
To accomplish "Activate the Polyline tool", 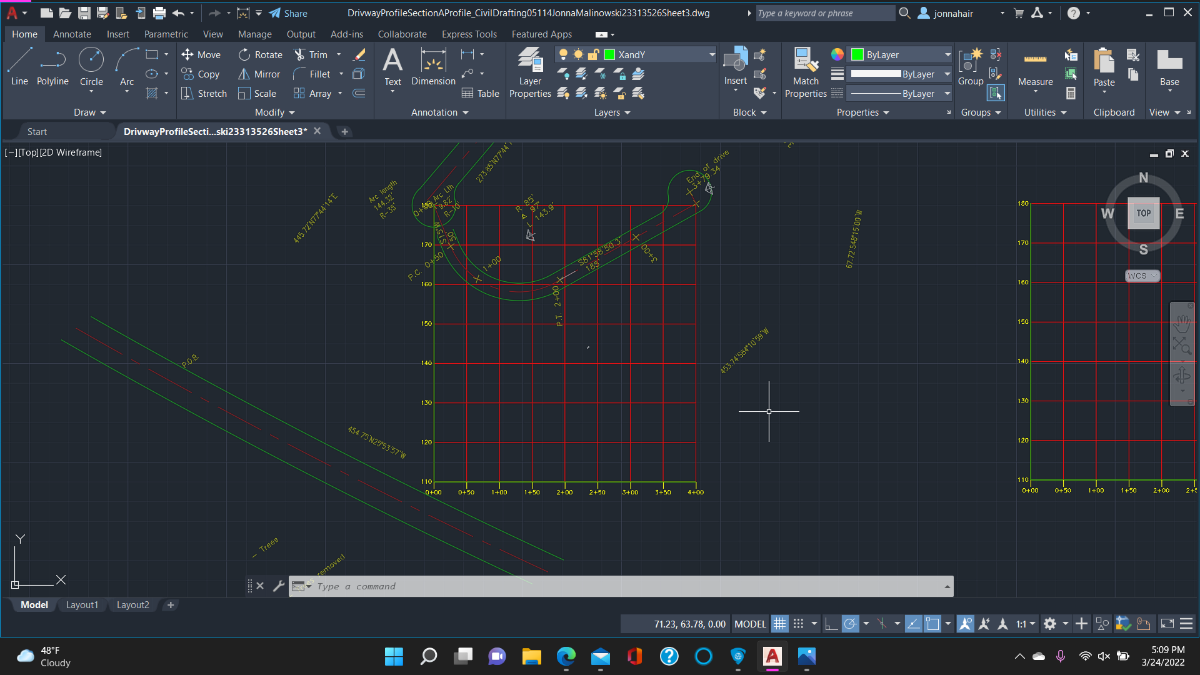I will coord(53,66).
